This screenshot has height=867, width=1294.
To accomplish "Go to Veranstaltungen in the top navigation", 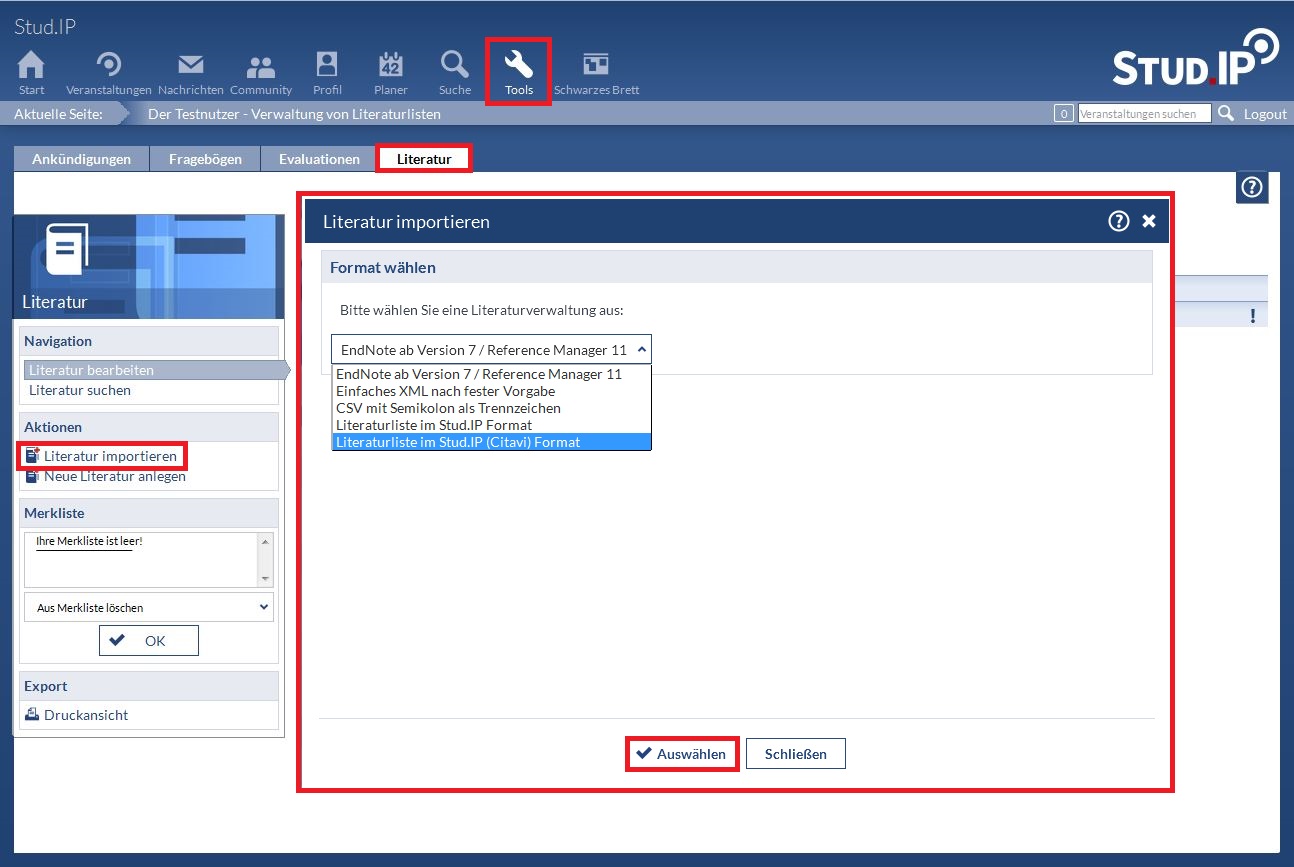I will (x=109, y=66).
